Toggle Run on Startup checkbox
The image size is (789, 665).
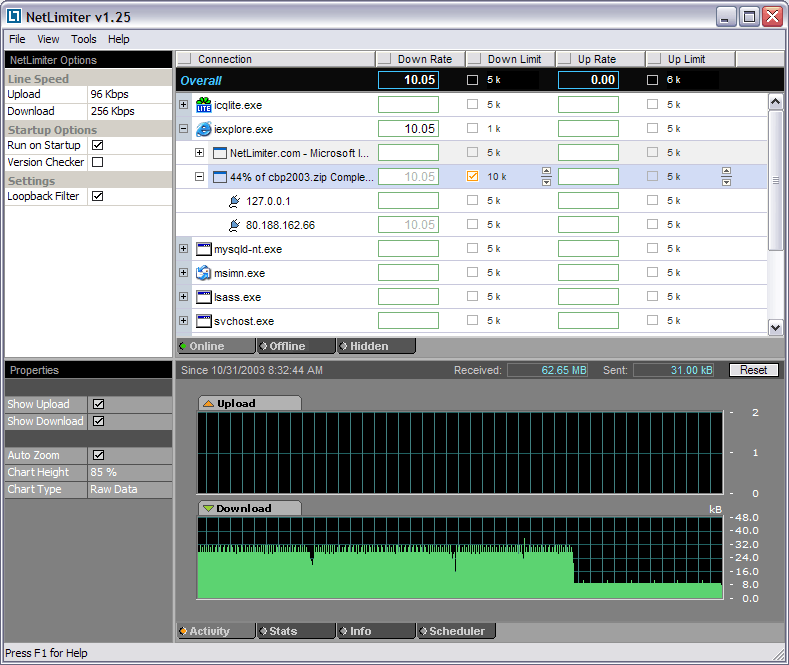pyautogui.click(x=98, y=145)
